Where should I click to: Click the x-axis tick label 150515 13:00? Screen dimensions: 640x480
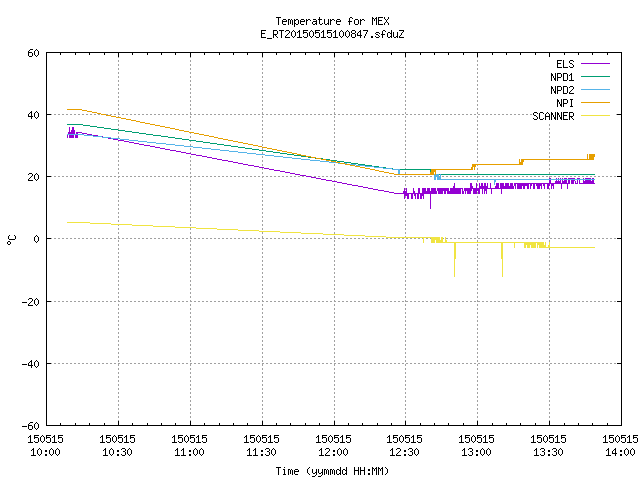tap(476, 445)
